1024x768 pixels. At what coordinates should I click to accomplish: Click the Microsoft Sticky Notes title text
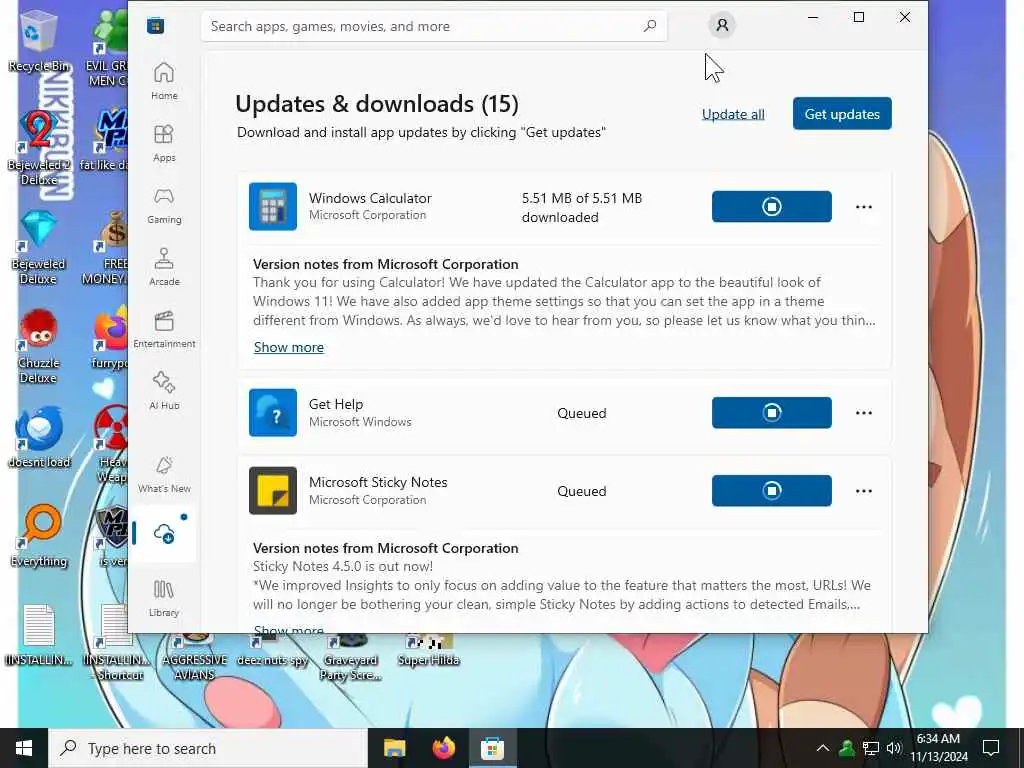pyautogui.click(x=378, y=482)
